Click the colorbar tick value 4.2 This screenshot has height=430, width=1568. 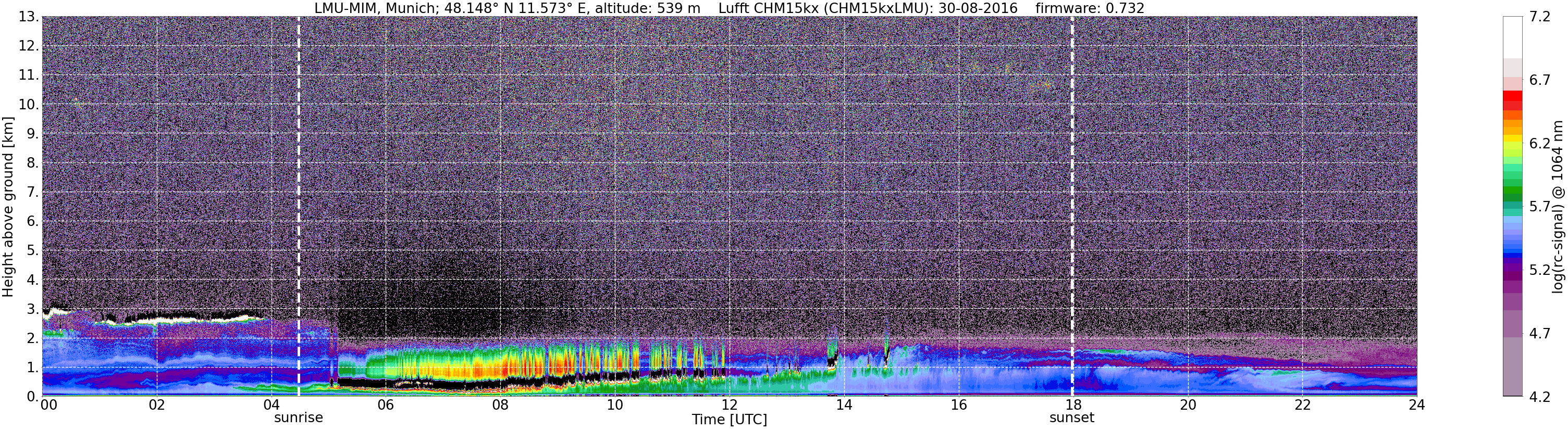pyautogui.click(x=1540, y=397)
